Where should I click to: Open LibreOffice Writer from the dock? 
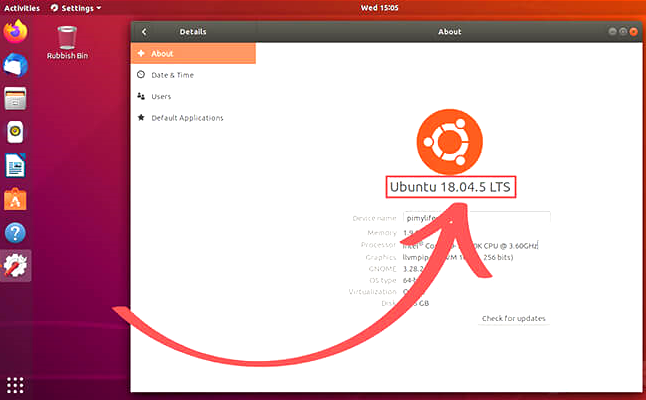click(x=15, y=166)
